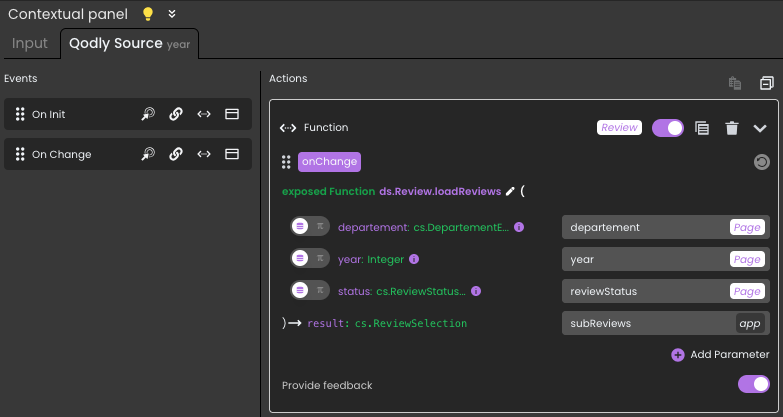
Task: Delete the function action with trash icon
Action: 732,128
